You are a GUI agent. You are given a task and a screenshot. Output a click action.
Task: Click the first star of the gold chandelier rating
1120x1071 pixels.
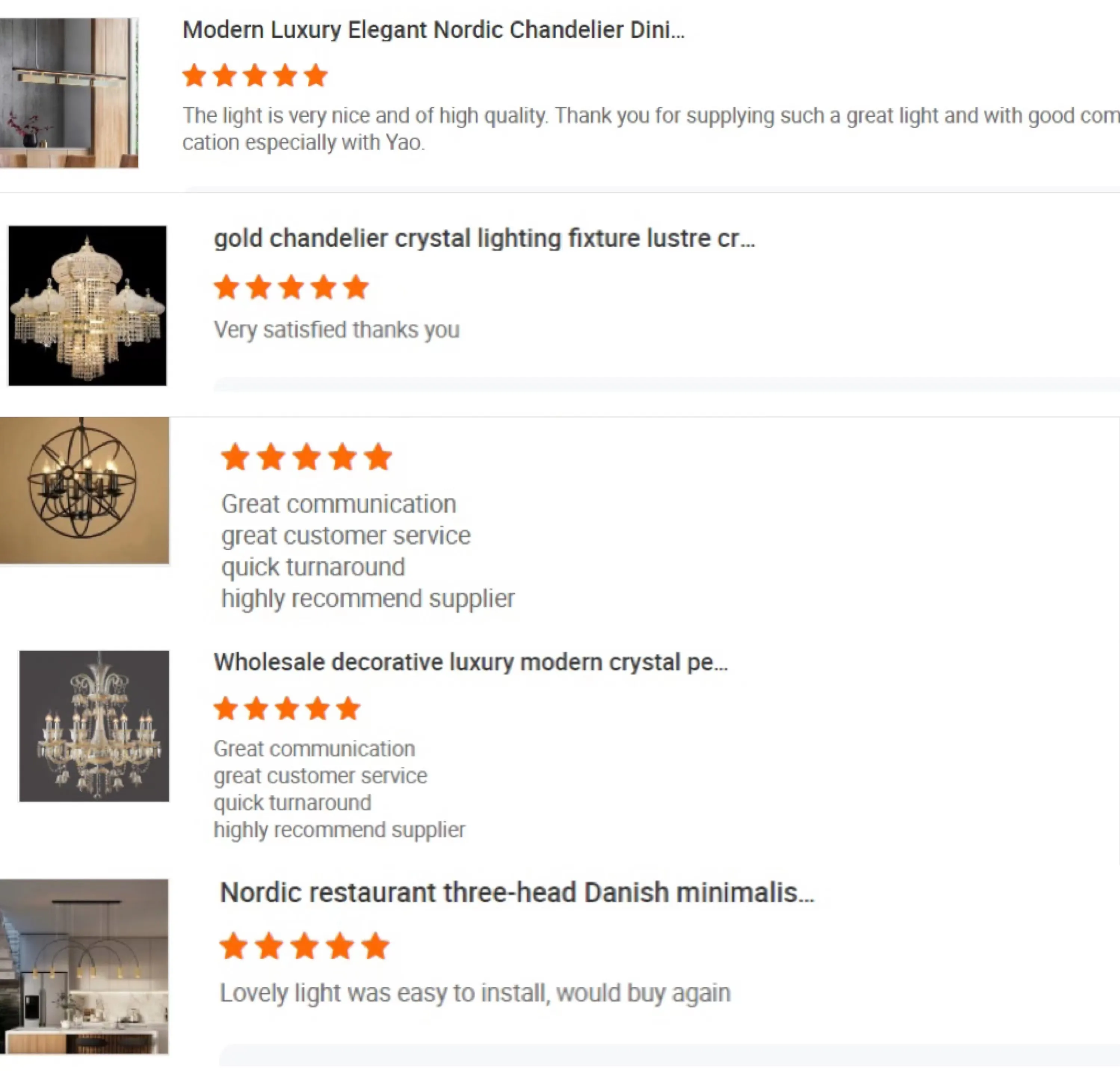[227, 287]
